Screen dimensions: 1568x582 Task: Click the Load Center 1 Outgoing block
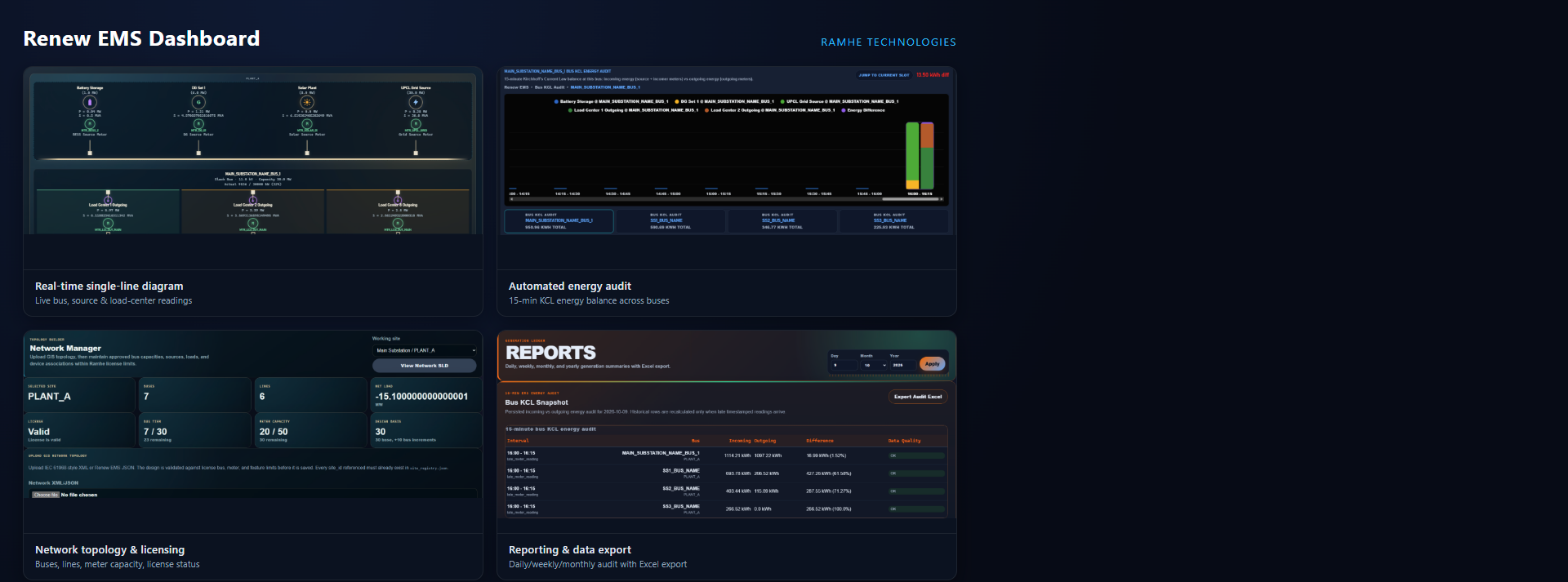tap(107, 212)
